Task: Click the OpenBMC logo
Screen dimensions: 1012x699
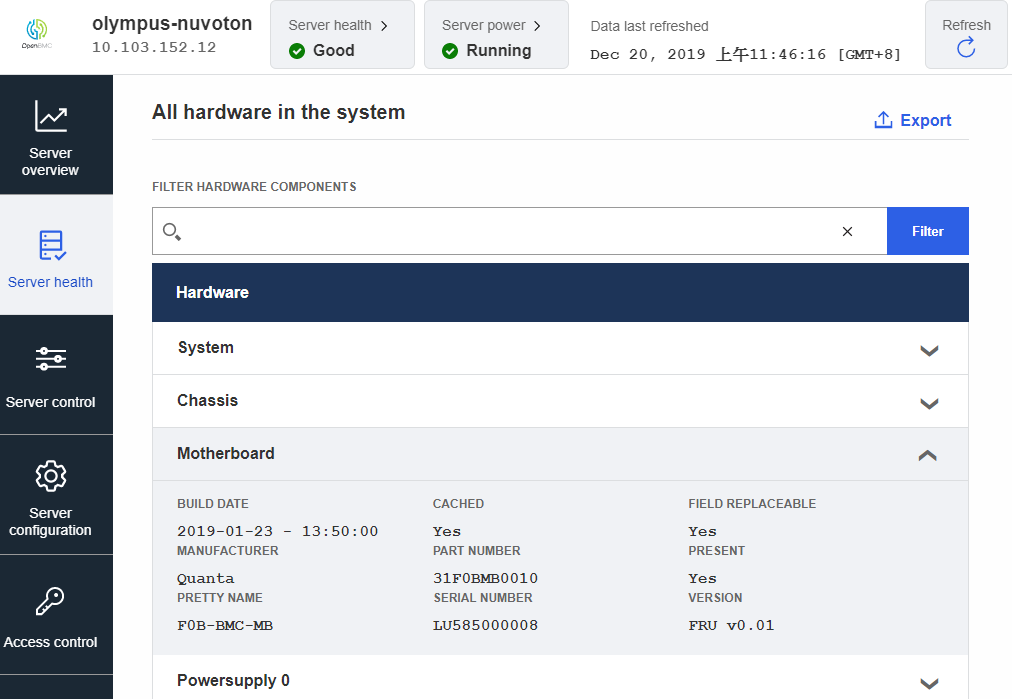Action: point(35,34)
